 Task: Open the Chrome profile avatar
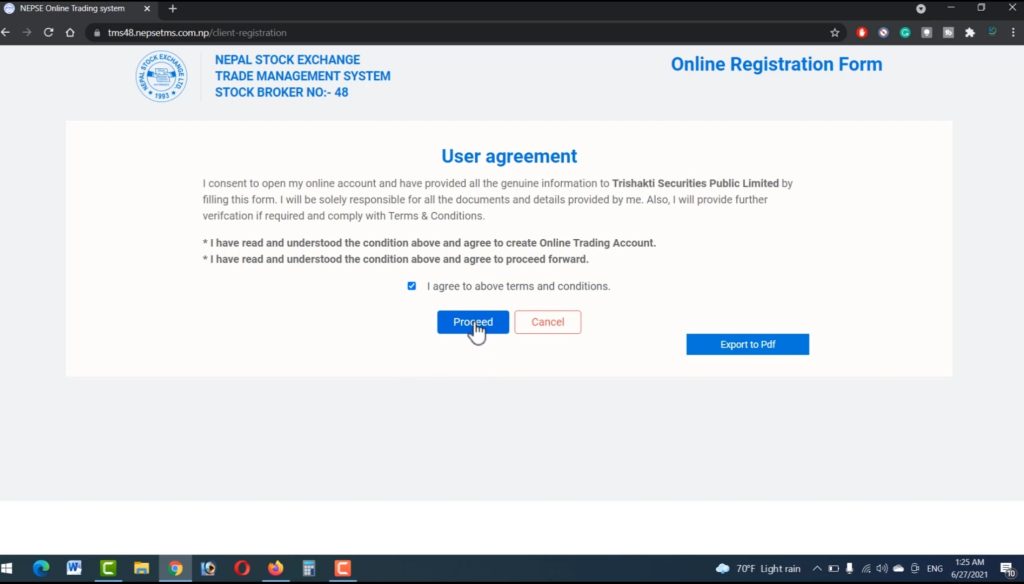pyautogui.click(x=992, y=31)
